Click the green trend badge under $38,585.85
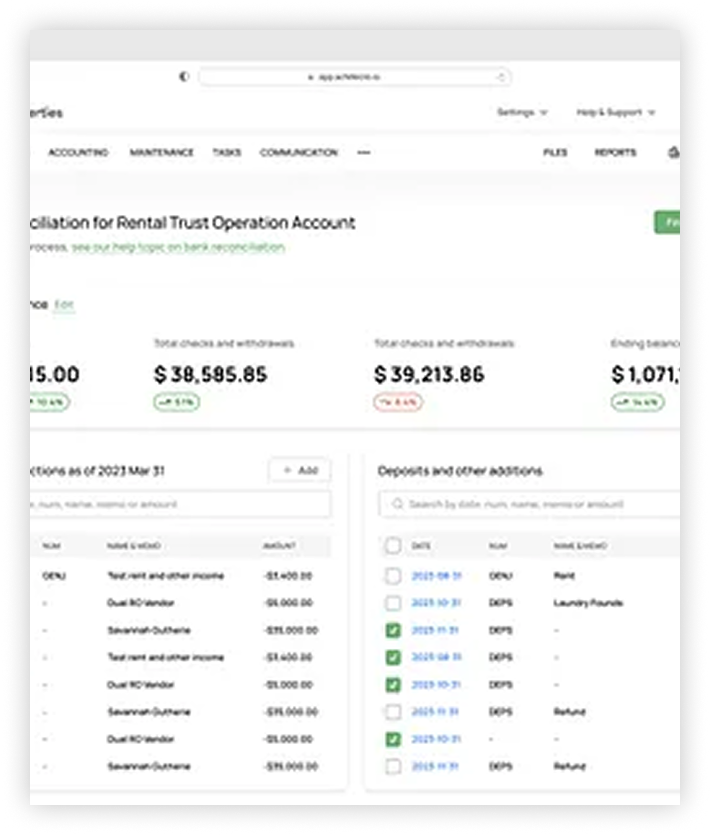The width and height of the screenshot is (710, 835). click(176, 401)
